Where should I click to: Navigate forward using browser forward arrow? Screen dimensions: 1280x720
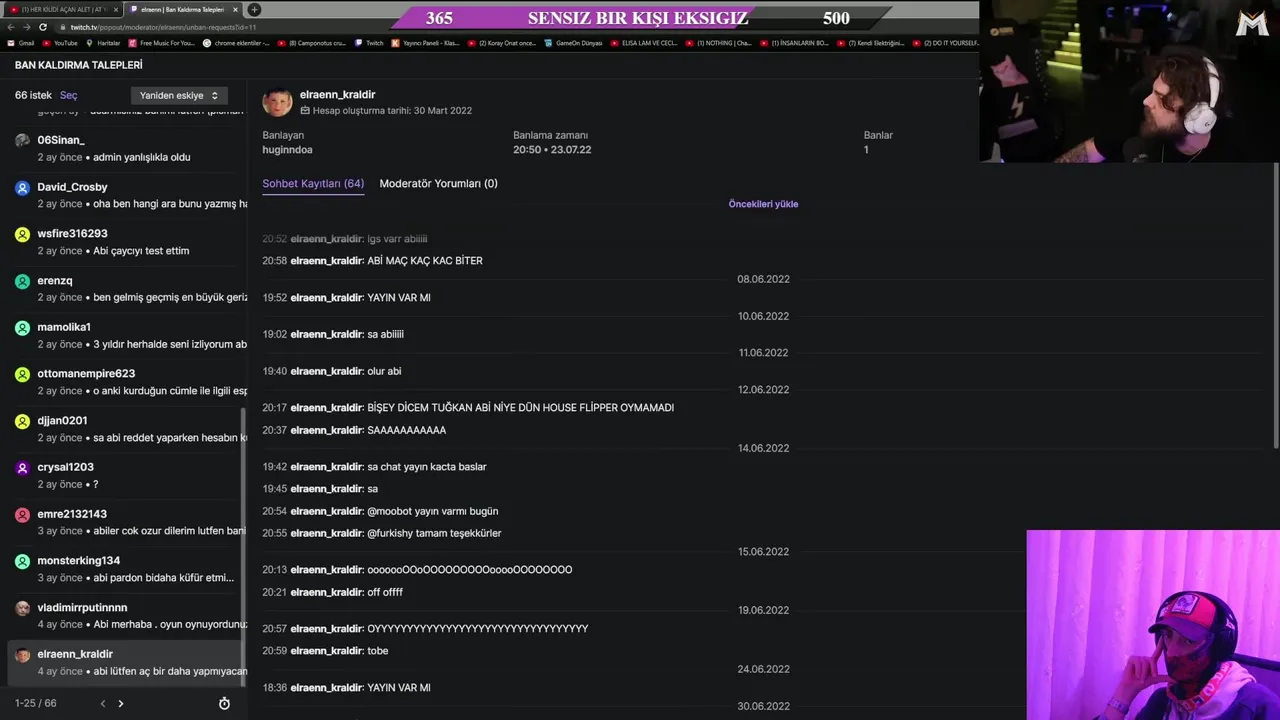pos(27,27)
